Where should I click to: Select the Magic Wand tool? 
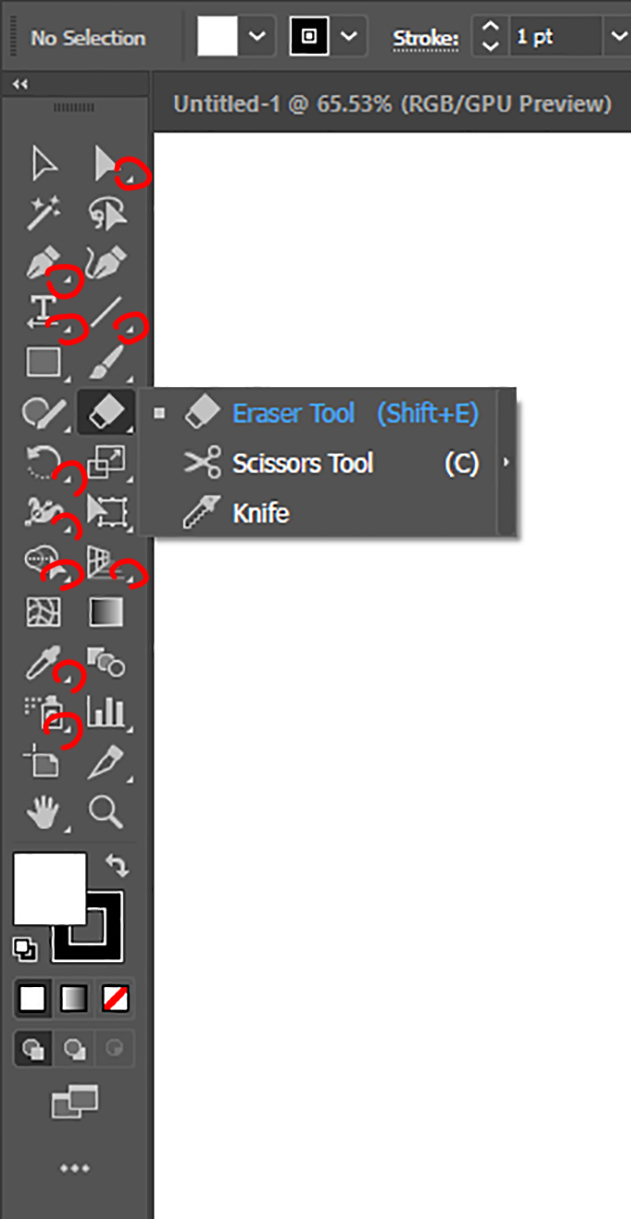click(x=43, y=212)
